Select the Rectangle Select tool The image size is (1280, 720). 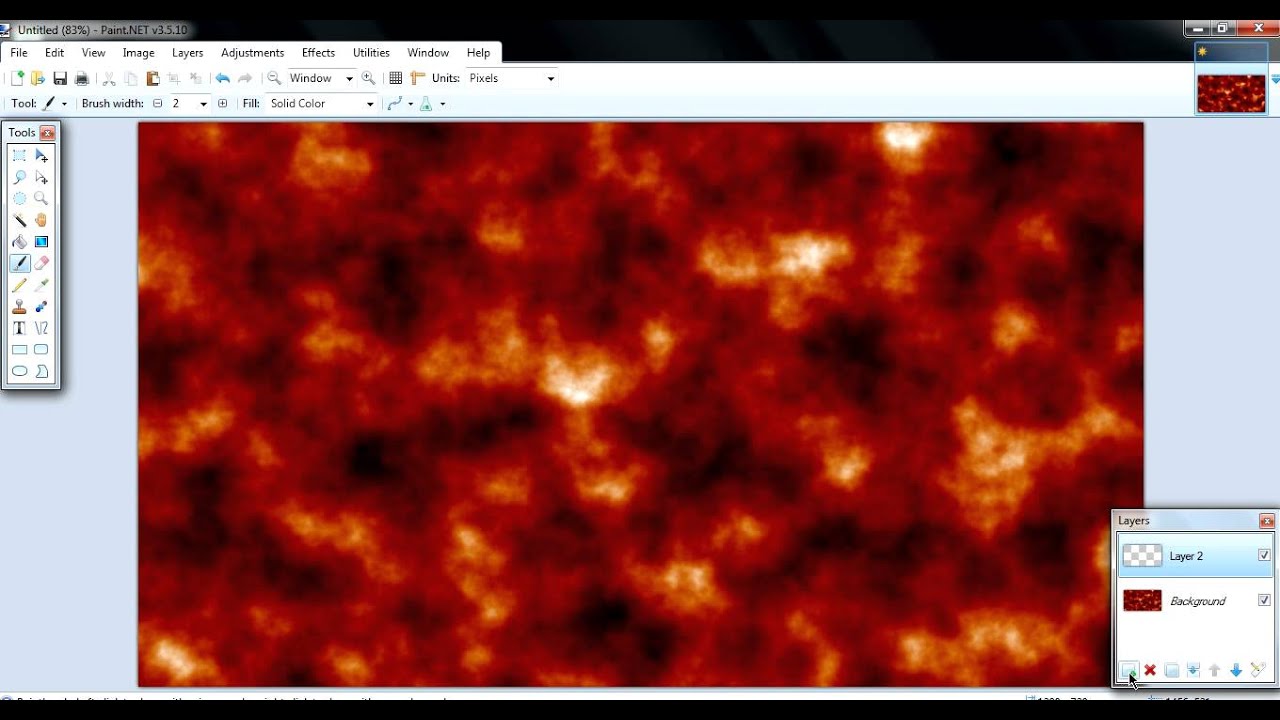pyautogui.click(x=19, y=155)
